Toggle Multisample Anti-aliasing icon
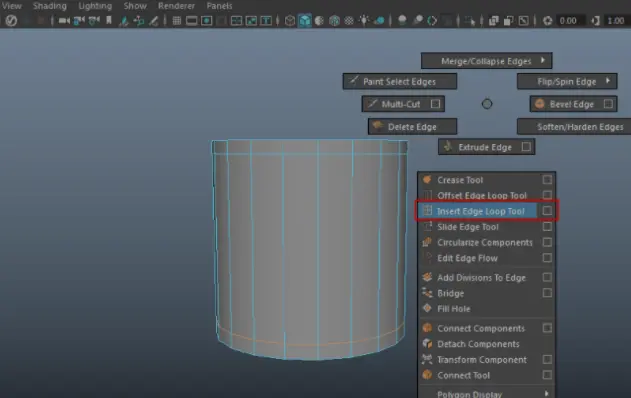The width and height of the screenshot is (631, 398). (x=432, y=21)
